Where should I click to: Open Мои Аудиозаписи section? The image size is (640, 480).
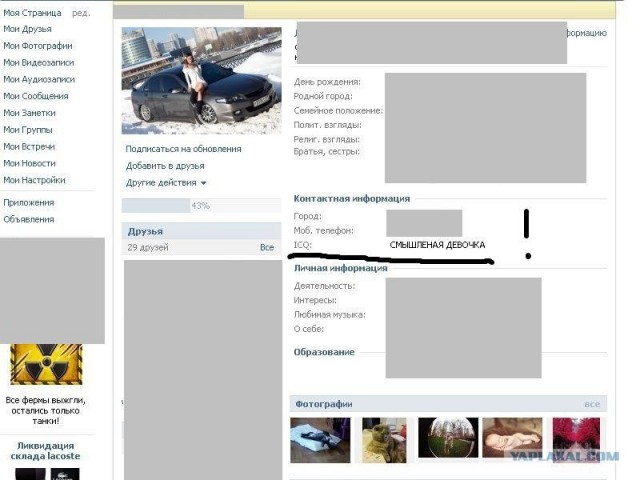click(x=39, y=79)
